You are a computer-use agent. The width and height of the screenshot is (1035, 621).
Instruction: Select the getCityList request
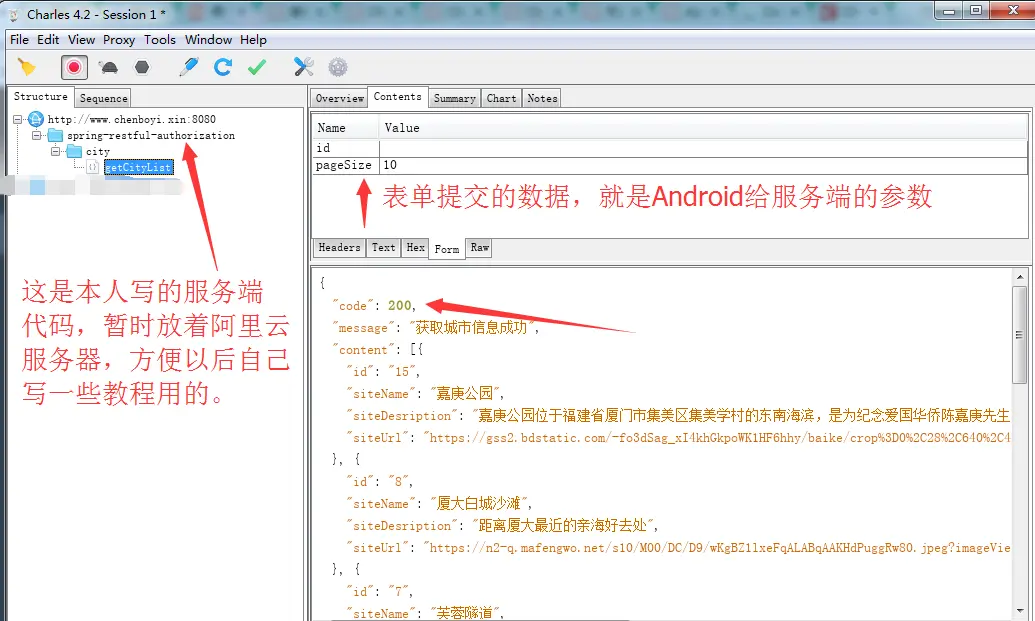point(139,168)
